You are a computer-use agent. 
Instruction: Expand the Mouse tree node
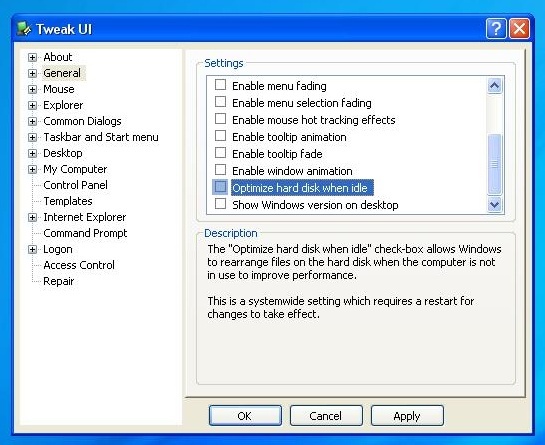tap(32, 89)
